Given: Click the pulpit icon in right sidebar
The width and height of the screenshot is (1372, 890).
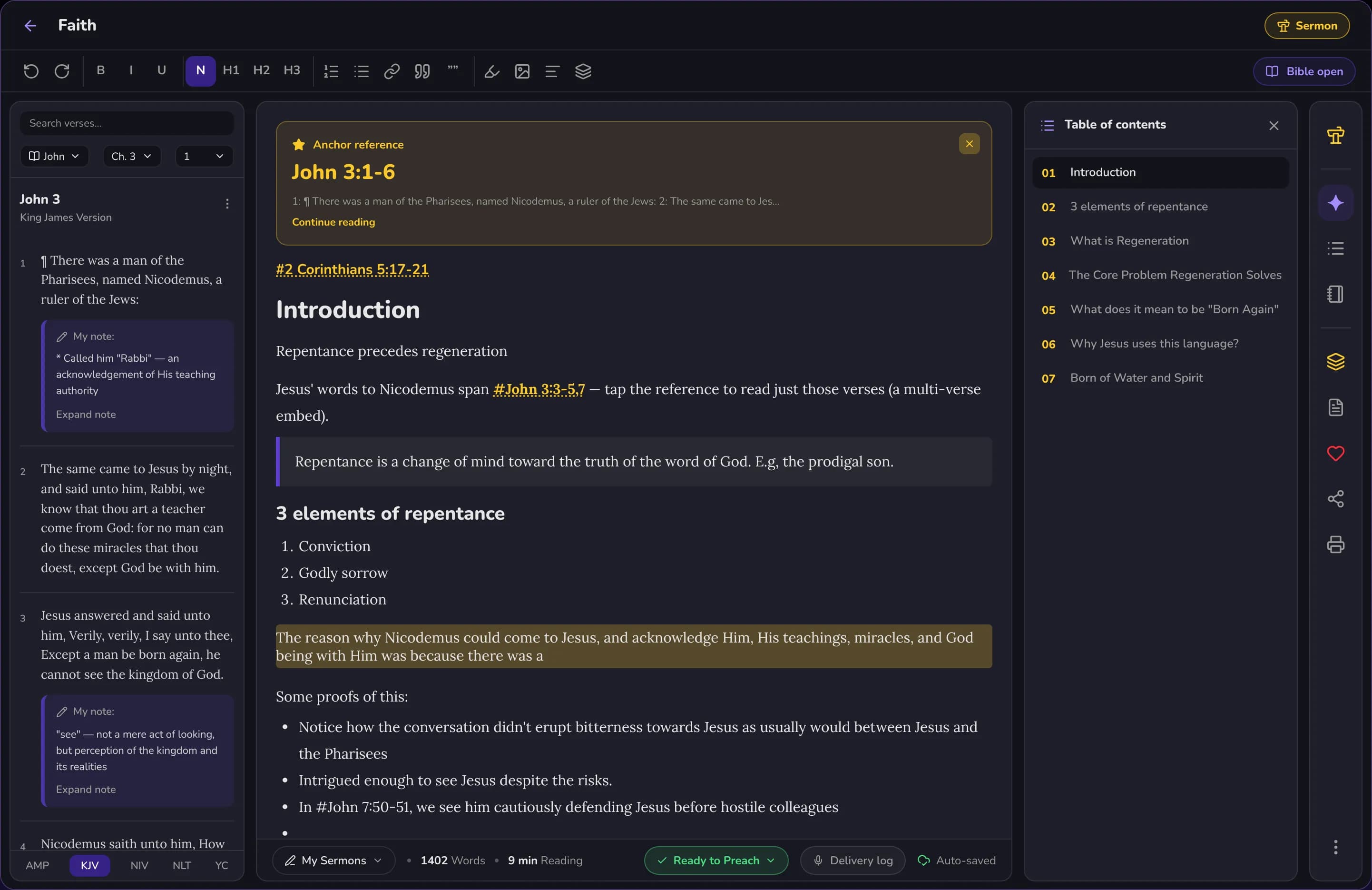Looking at the screenshot, I should [x=1336, y=135].
